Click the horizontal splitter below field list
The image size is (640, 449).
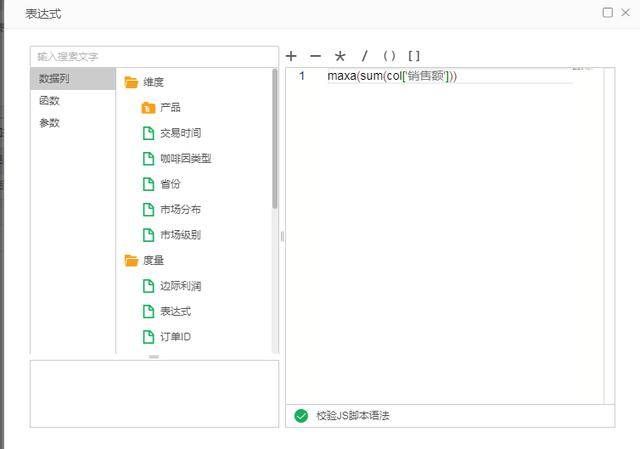154,357
